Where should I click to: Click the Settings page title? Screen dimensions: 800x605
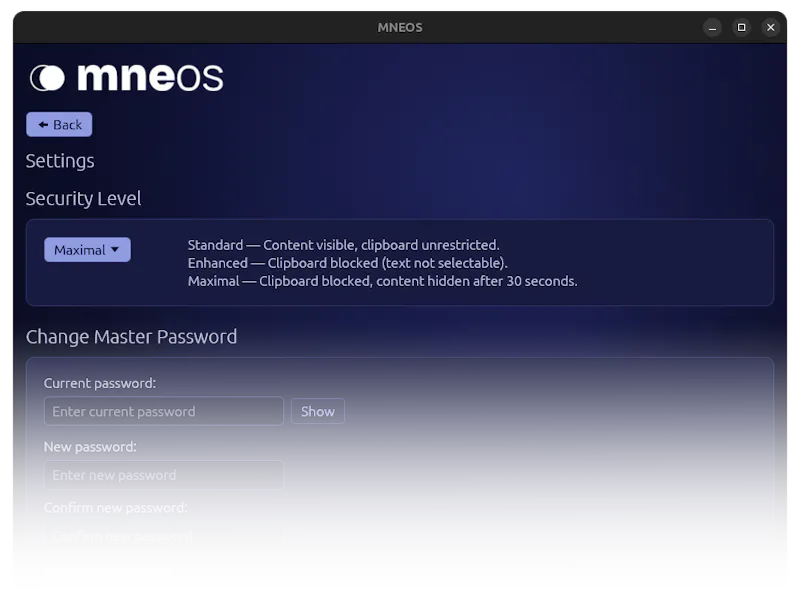[60, 161]
